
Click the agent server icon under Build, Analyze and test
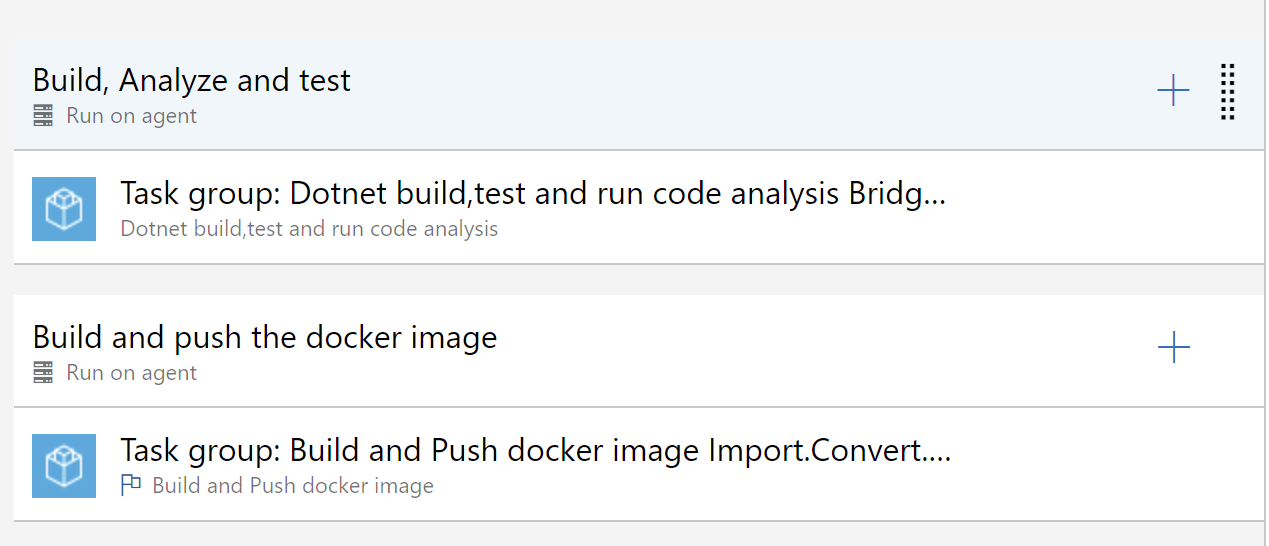[43, 116]
